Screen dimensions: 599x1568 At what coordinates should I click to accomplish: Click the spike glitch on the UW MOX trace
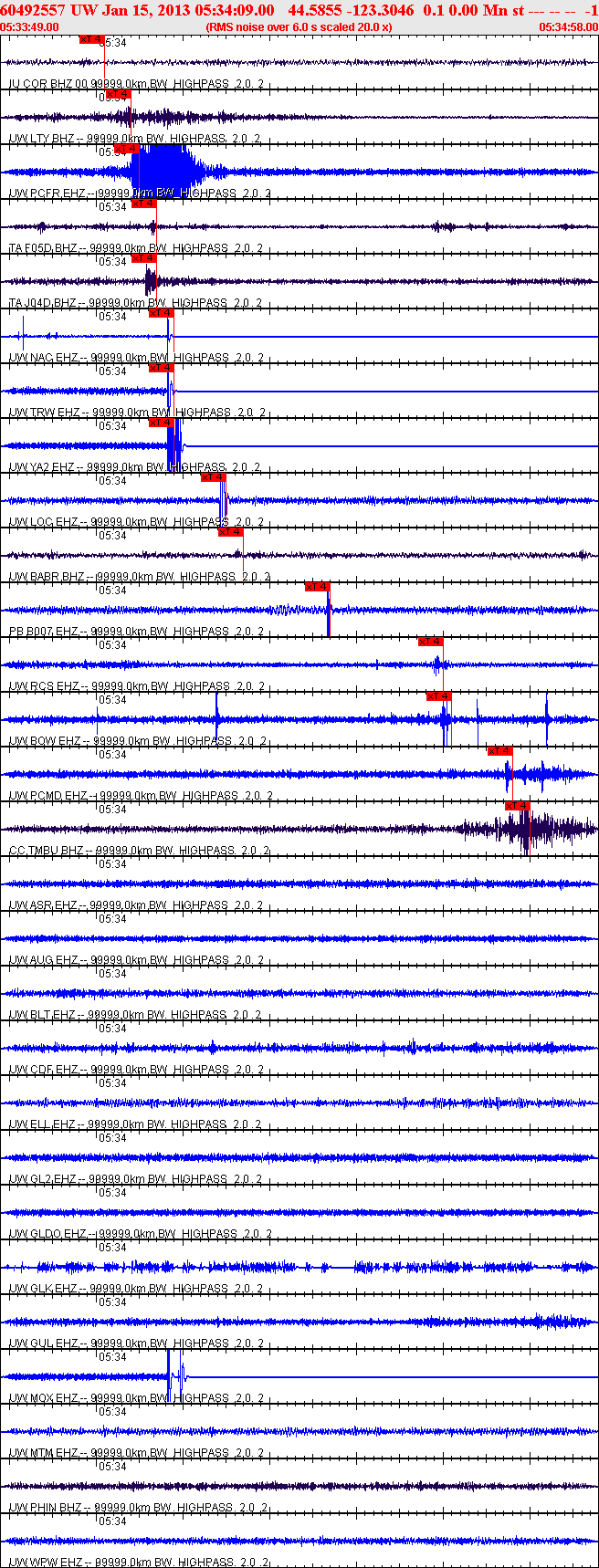click(x=177, y=1376)
